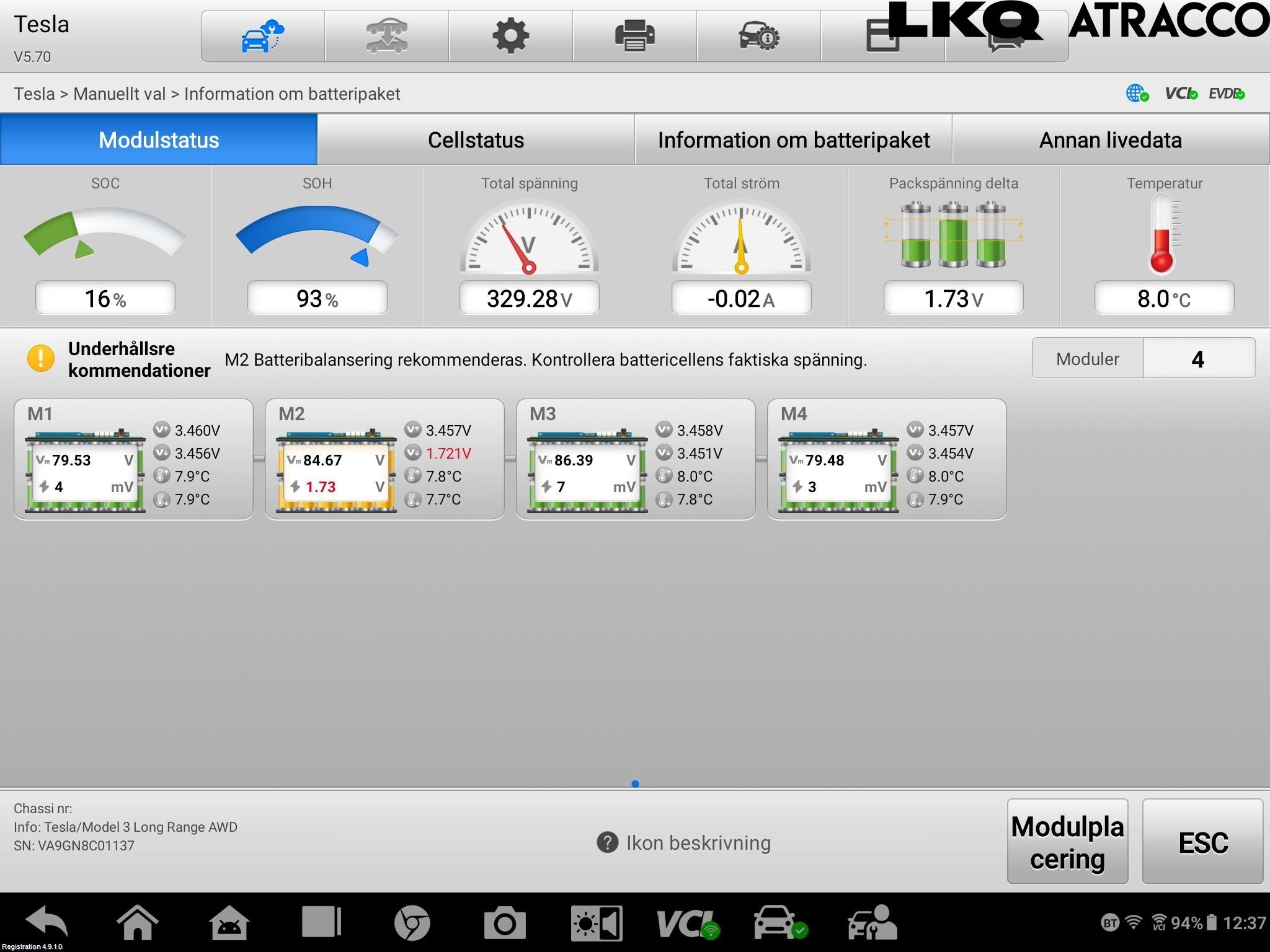Open the vehicle info gear icon

[x=758, y=36]
